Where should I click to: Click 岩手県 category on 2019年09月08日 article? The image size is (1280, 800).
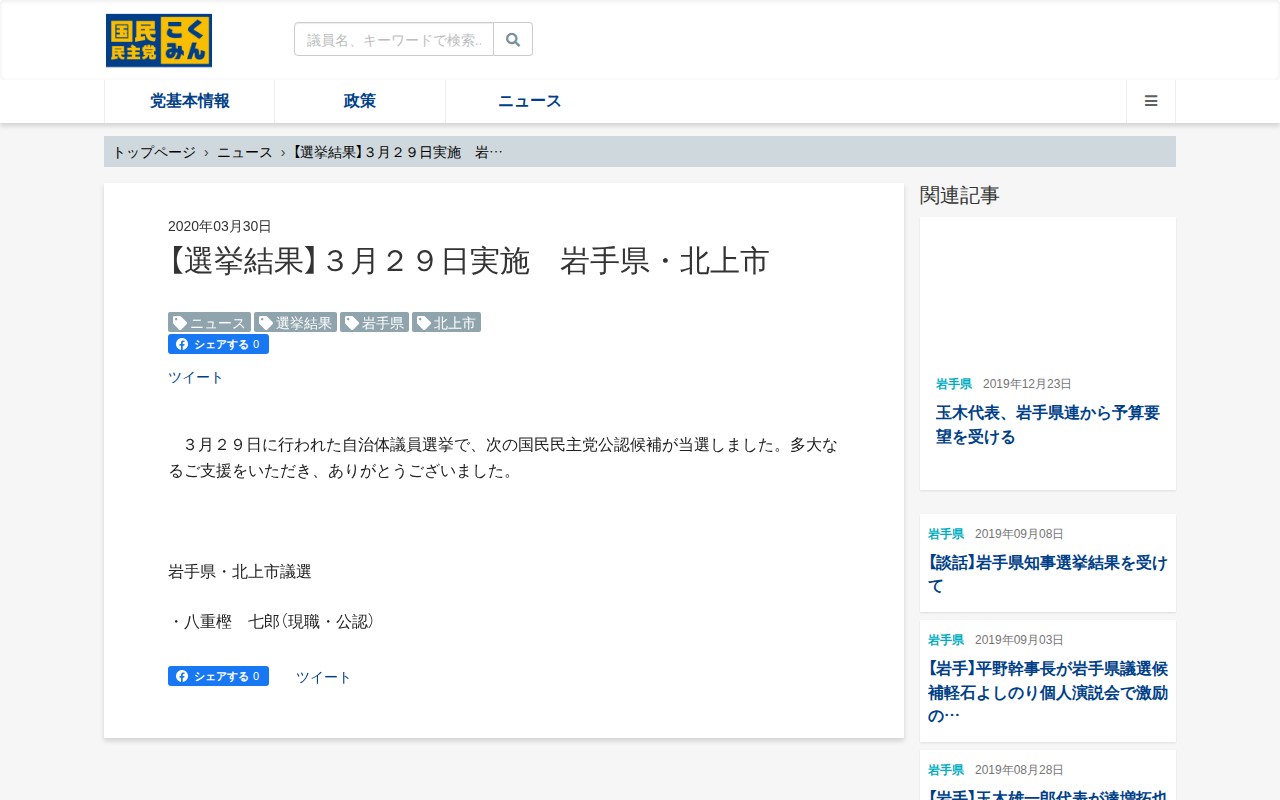tap(946, 534)
